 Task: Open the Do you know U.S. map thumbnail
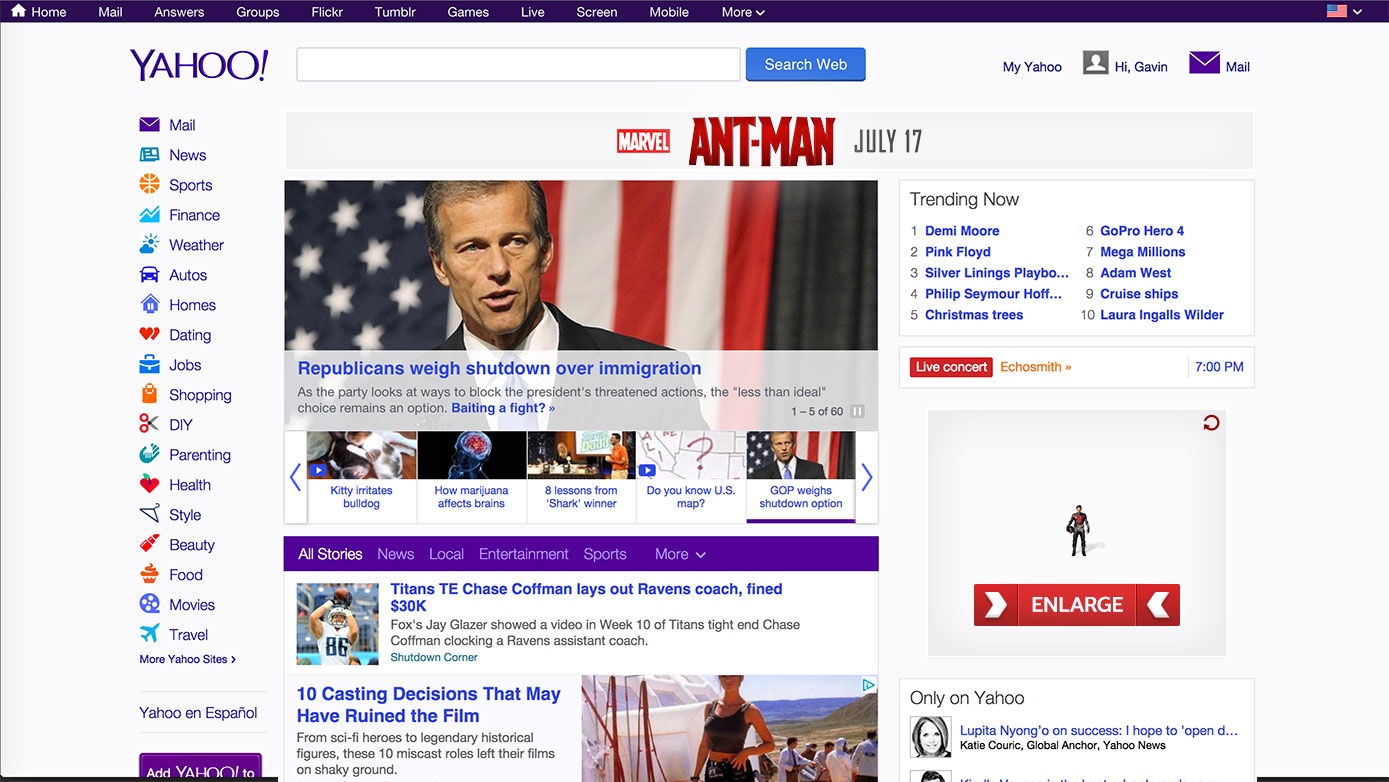click(691, 477)
